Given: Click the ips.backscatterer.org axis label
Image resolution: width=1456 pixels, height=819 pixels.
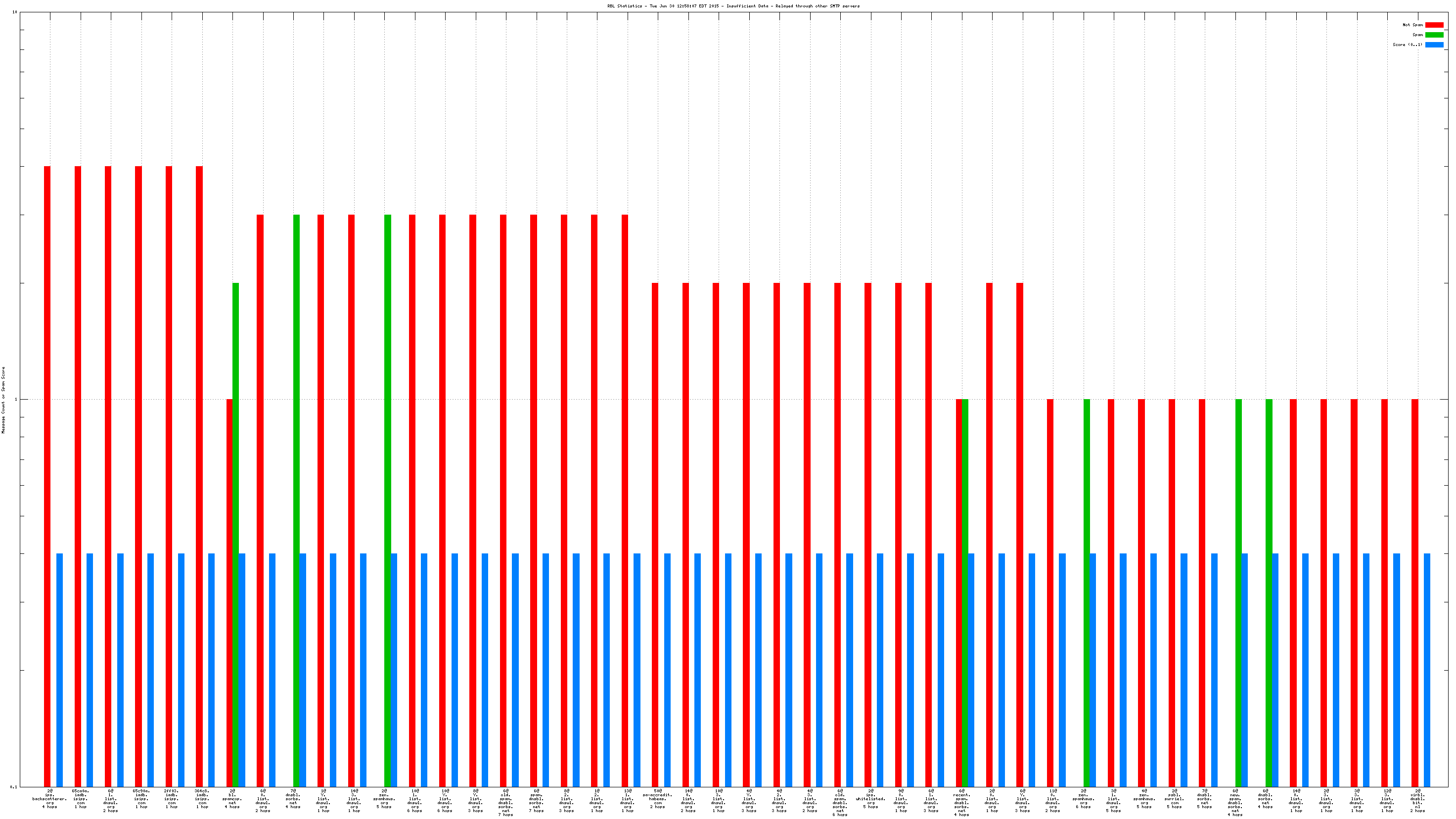Looking at the screenshot, I should [x=50, y=799].
